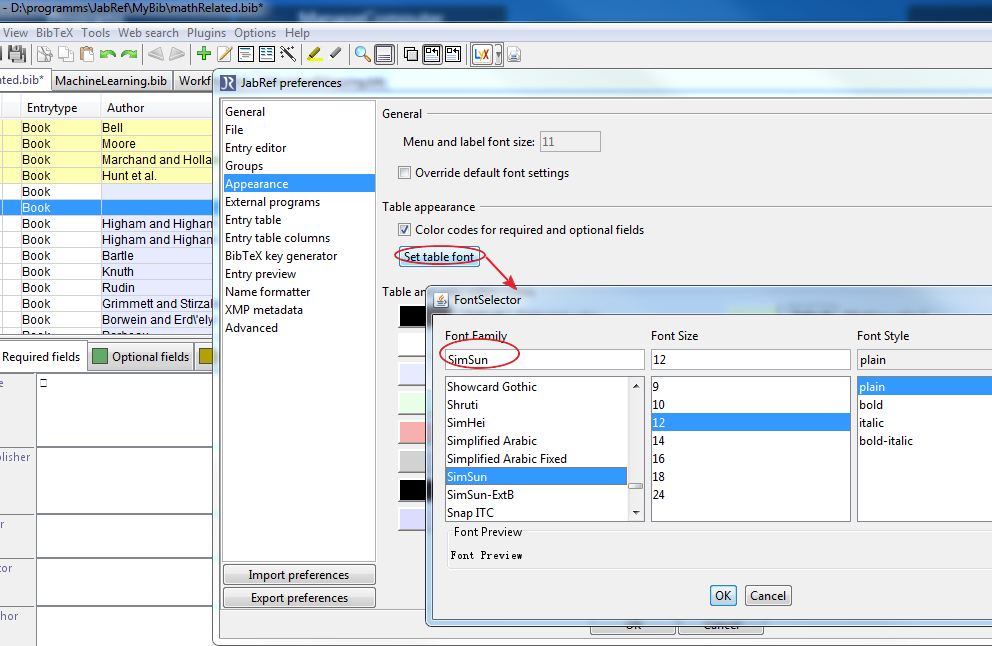Open the Options menu

pos(255,33)
